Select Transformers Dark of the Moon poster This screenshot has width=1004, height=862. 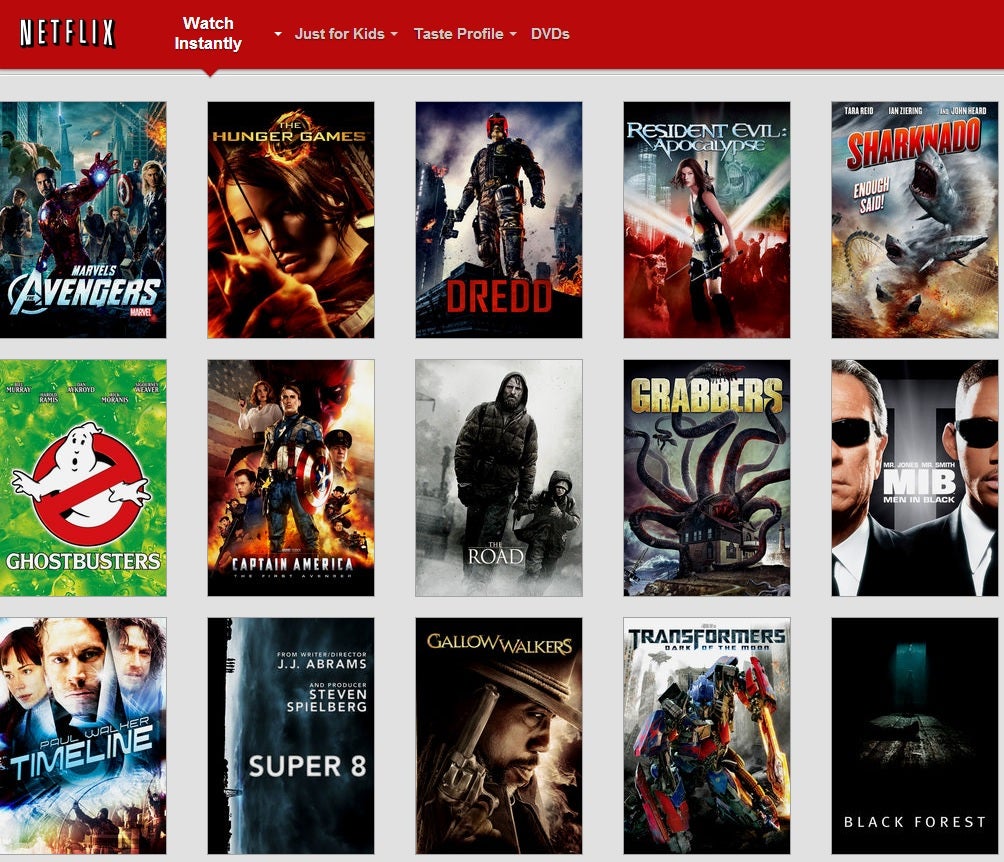(707, 736)
